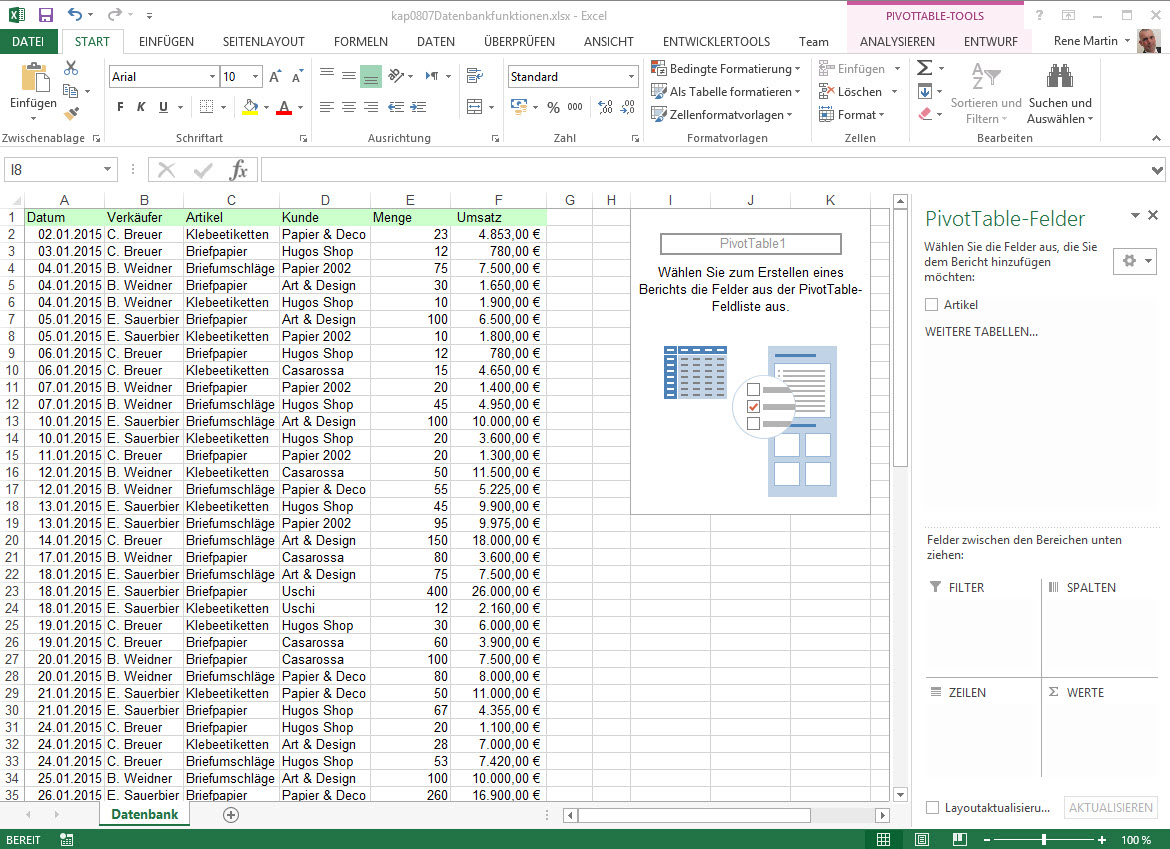Viewport: 1170px width, 849px height.
Task: Expand the number format dropdown Standard
Action: pos(631,77)
